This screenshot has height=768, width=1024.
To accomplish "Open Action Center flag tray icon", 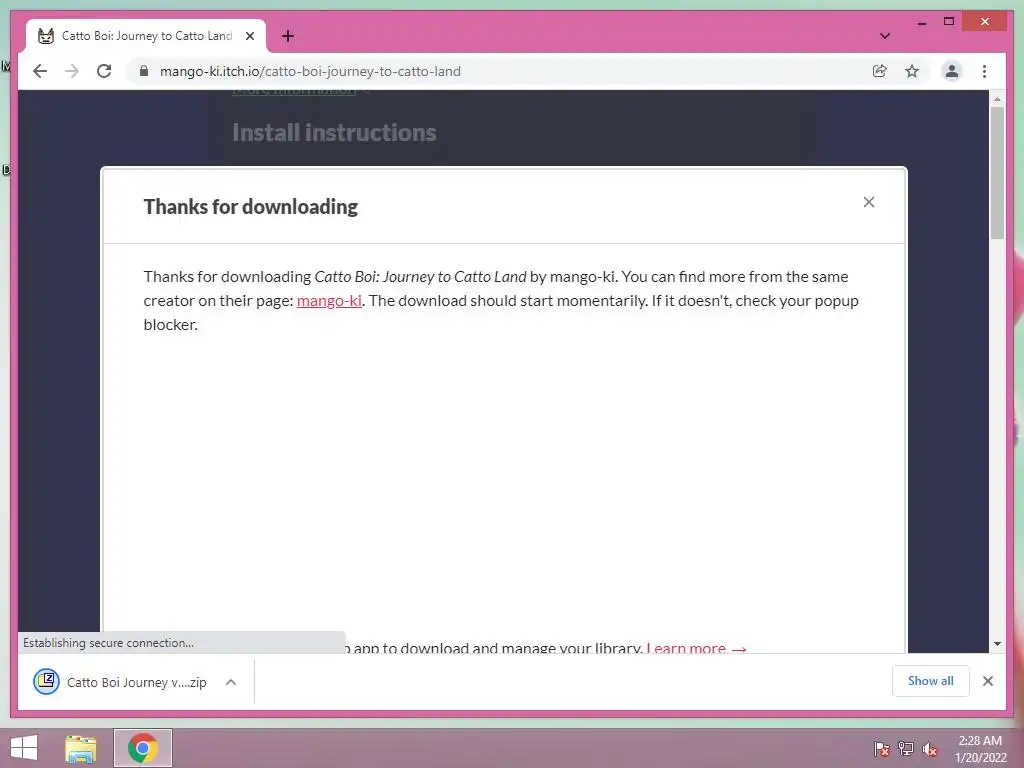I will point(882,748).
